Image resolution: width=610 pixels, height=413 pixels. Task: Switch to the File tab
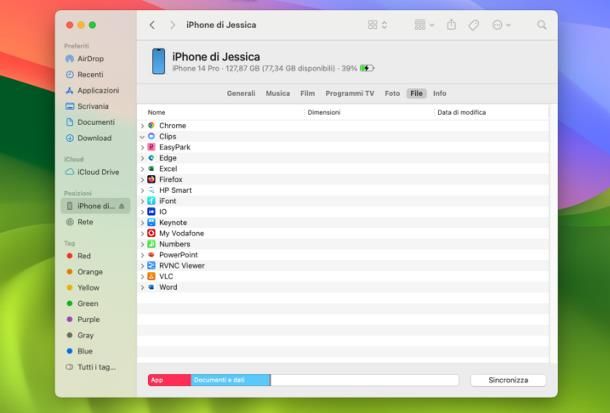tap(416, 93)
